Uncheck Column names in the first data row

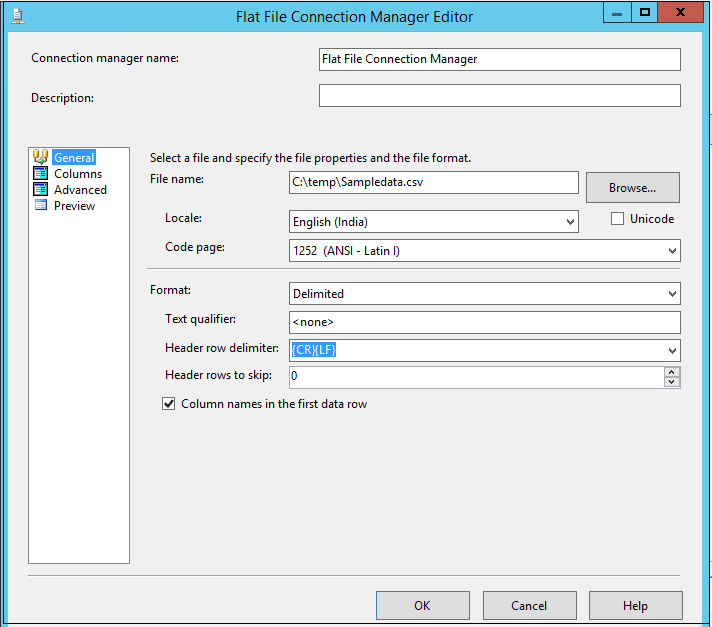(169, 404)
